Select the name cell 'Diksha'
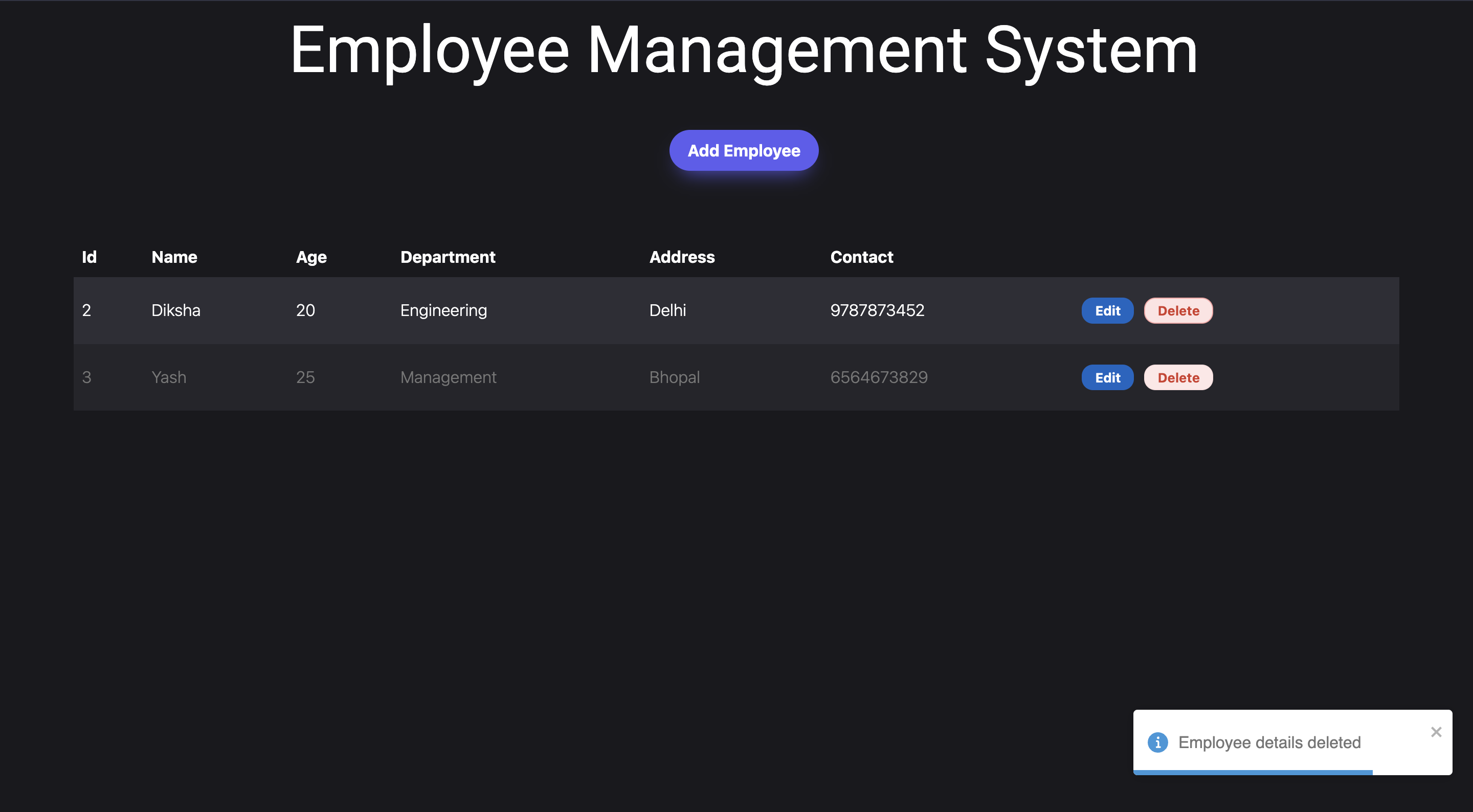 point(175,310)
